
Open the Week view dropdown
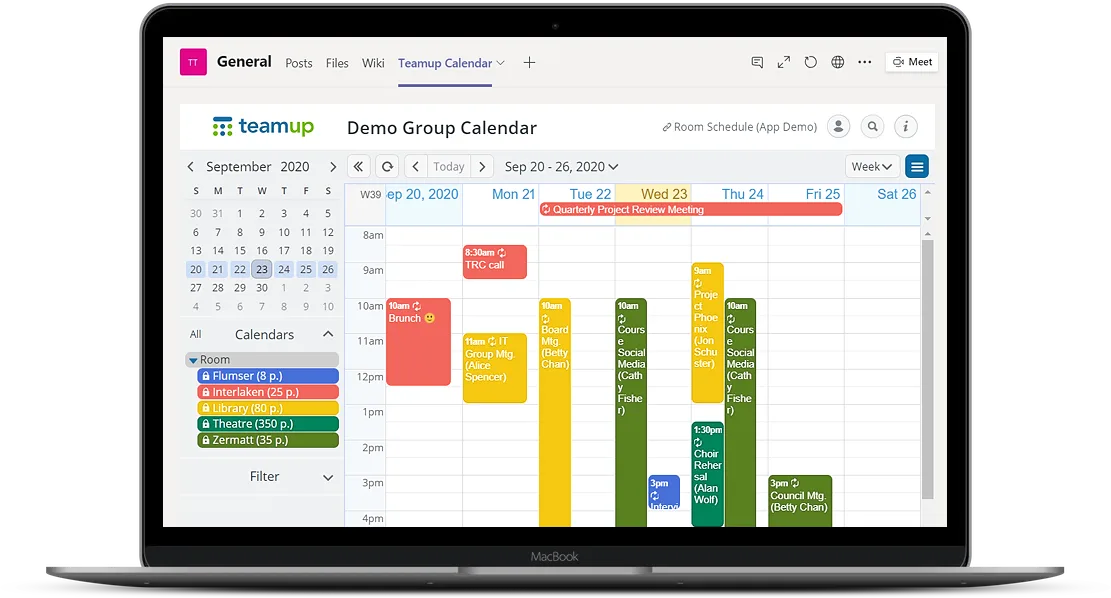[x=872, y=167]
